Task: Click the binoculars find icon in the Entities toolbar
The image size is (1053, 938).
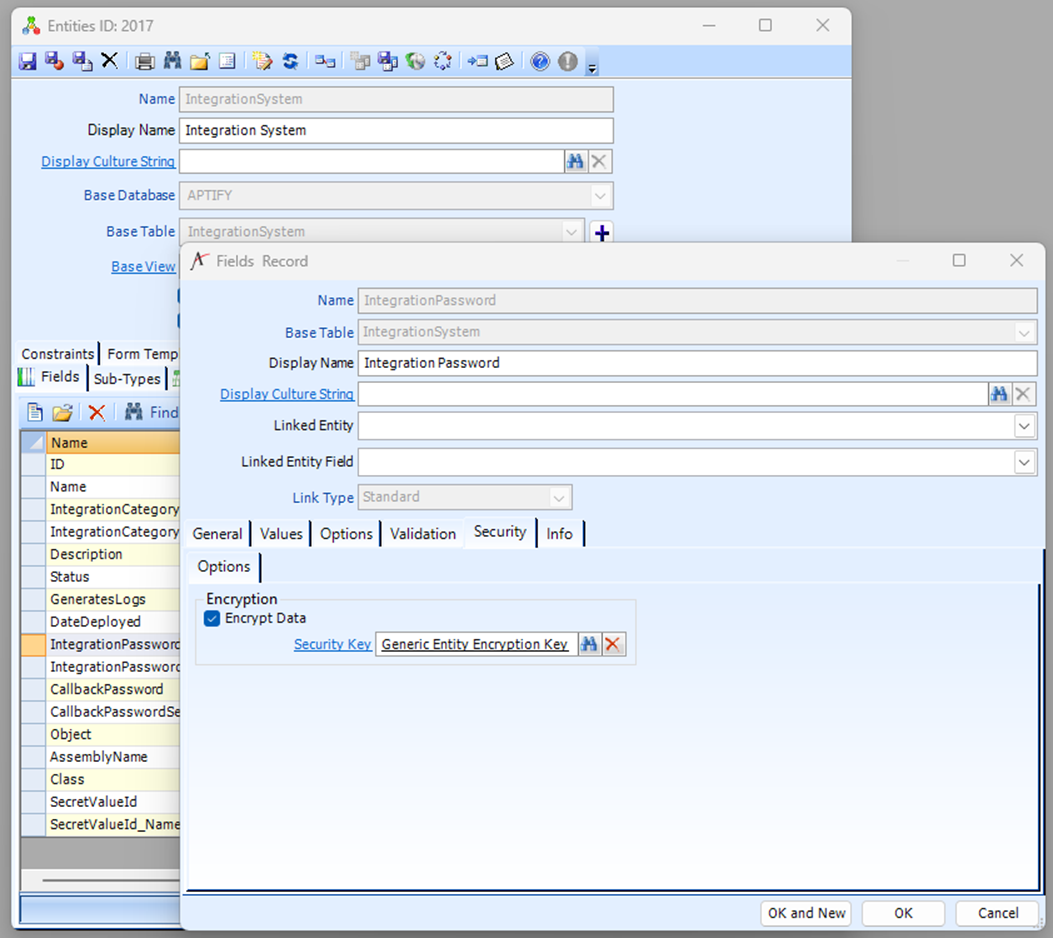Action: click(173, 61)
